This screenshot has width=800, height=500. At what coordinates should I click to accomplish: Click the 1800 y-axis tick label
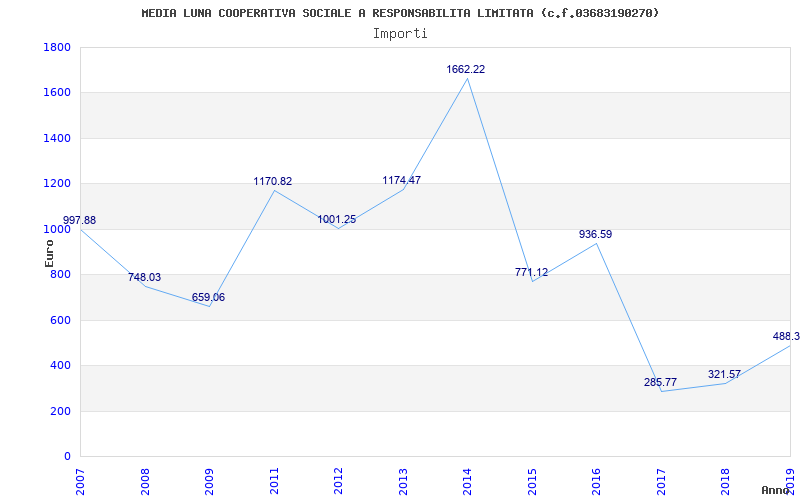pyautogui.click(x=57, y=47)
